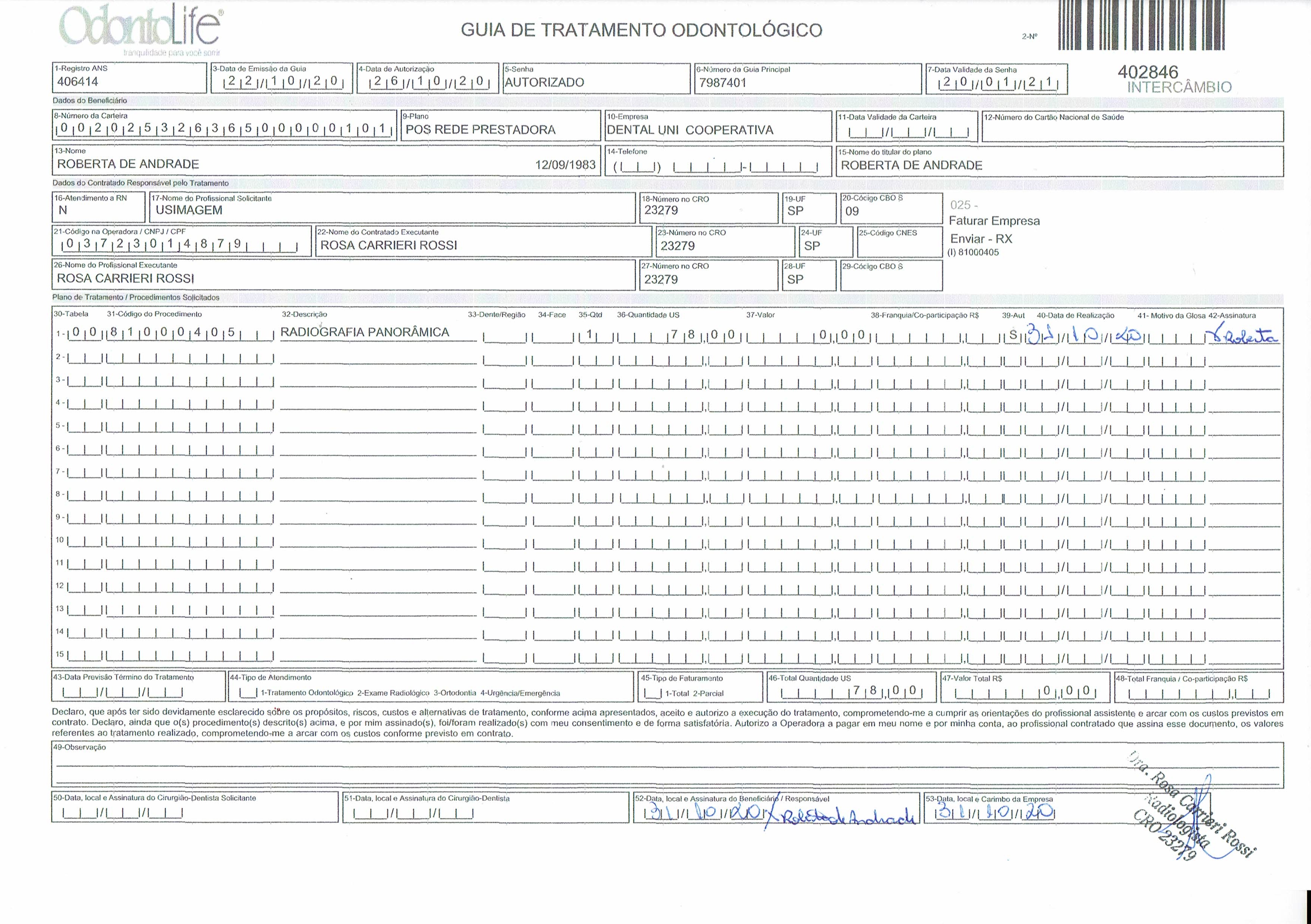The width and height of the screenshot is (1311, 924).
Task: Click the barcode at top right
Action: 1142,26
